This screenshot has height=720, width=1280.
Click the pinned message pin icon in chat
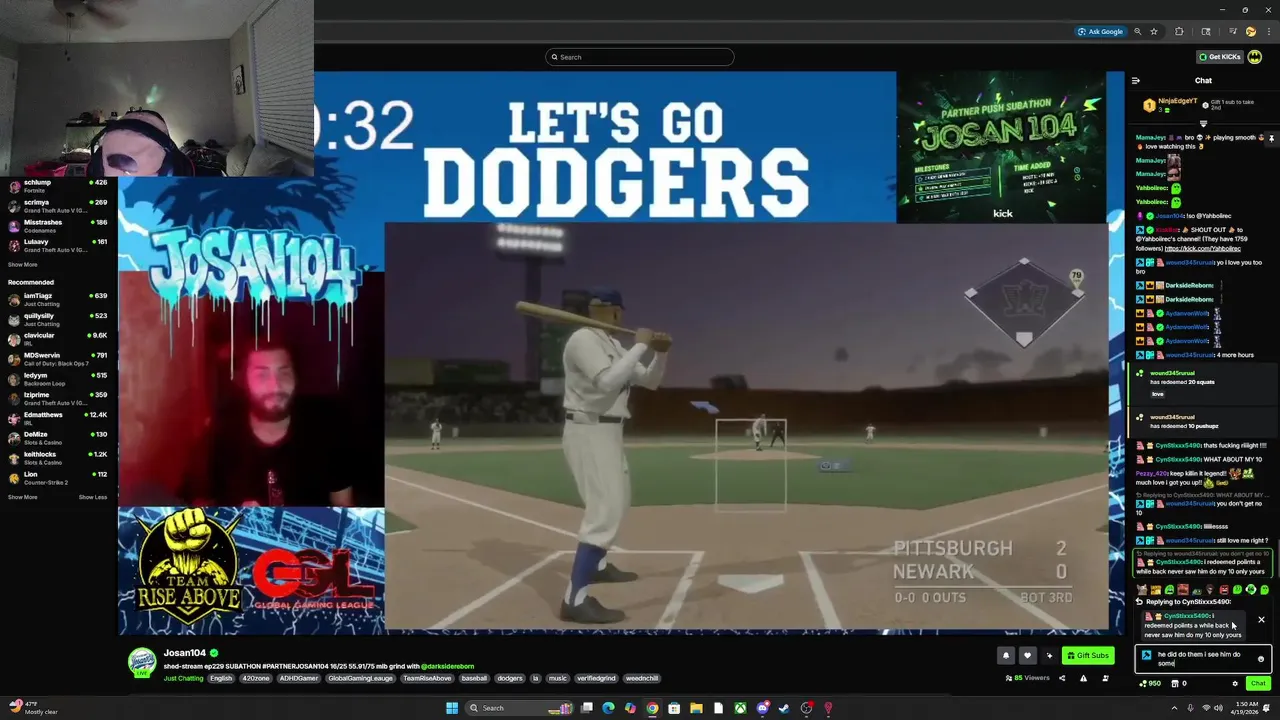(x=1271, y=139)
